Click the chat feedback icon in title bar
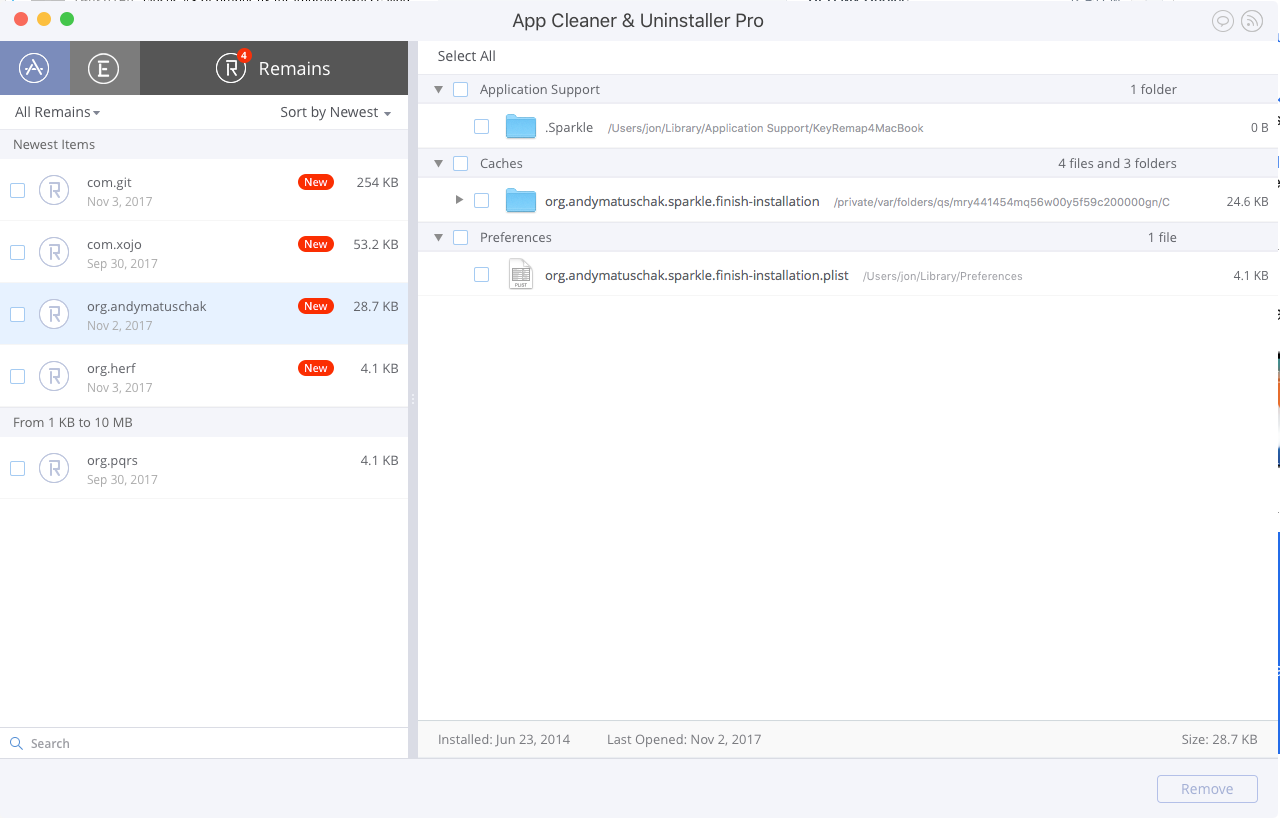 (1222, 21)
